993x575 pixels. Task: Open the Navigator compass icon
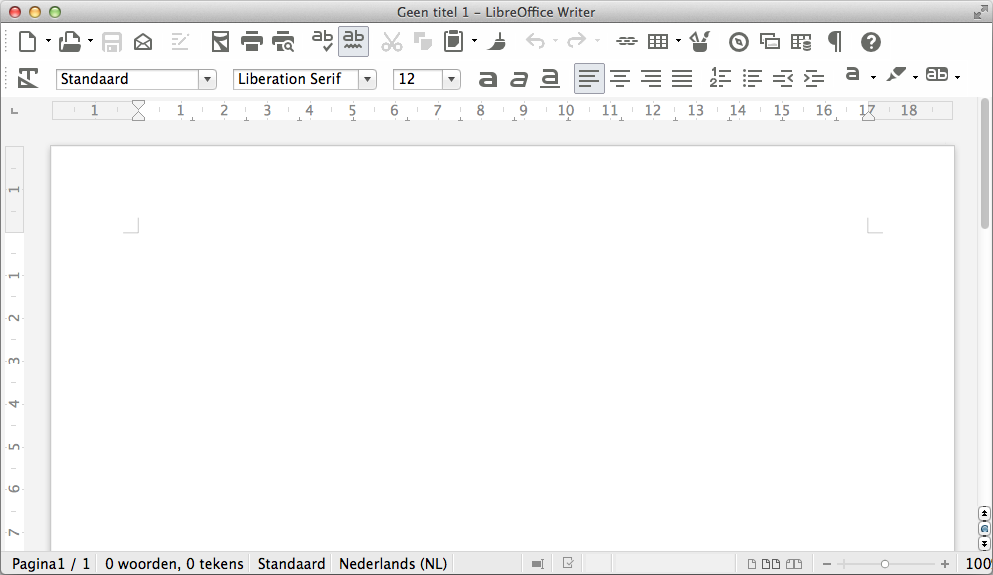click(x=739, y=41)
